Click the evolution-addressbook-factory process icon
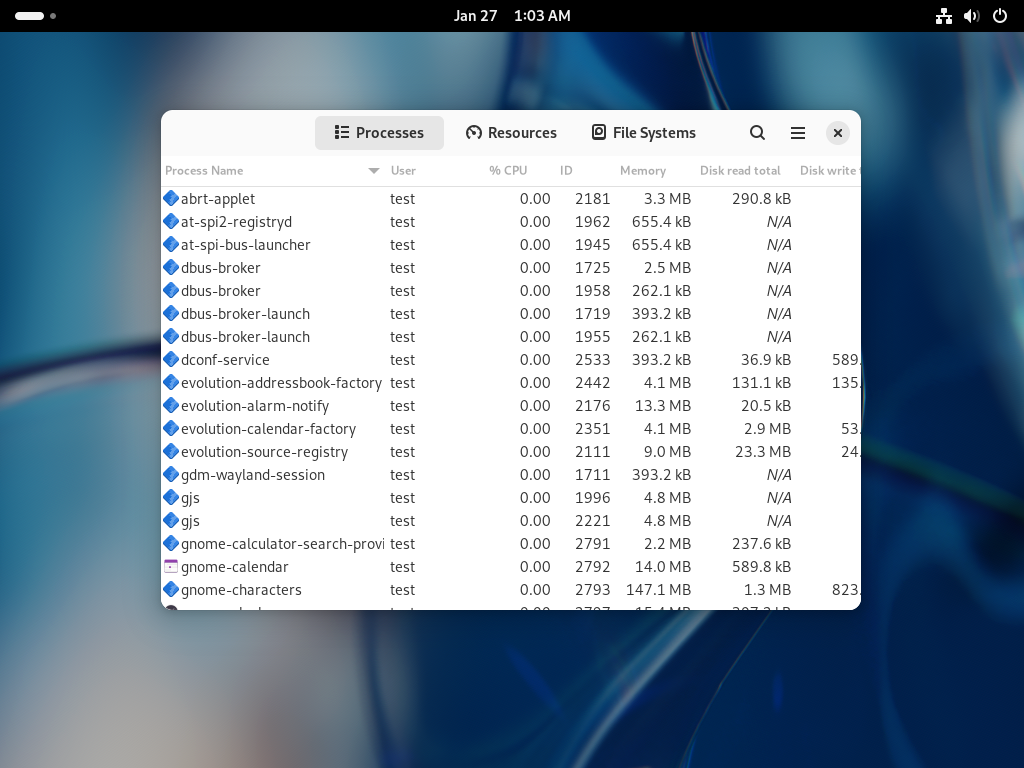This screenshot has height=768, width=1024. click(171, 383)
